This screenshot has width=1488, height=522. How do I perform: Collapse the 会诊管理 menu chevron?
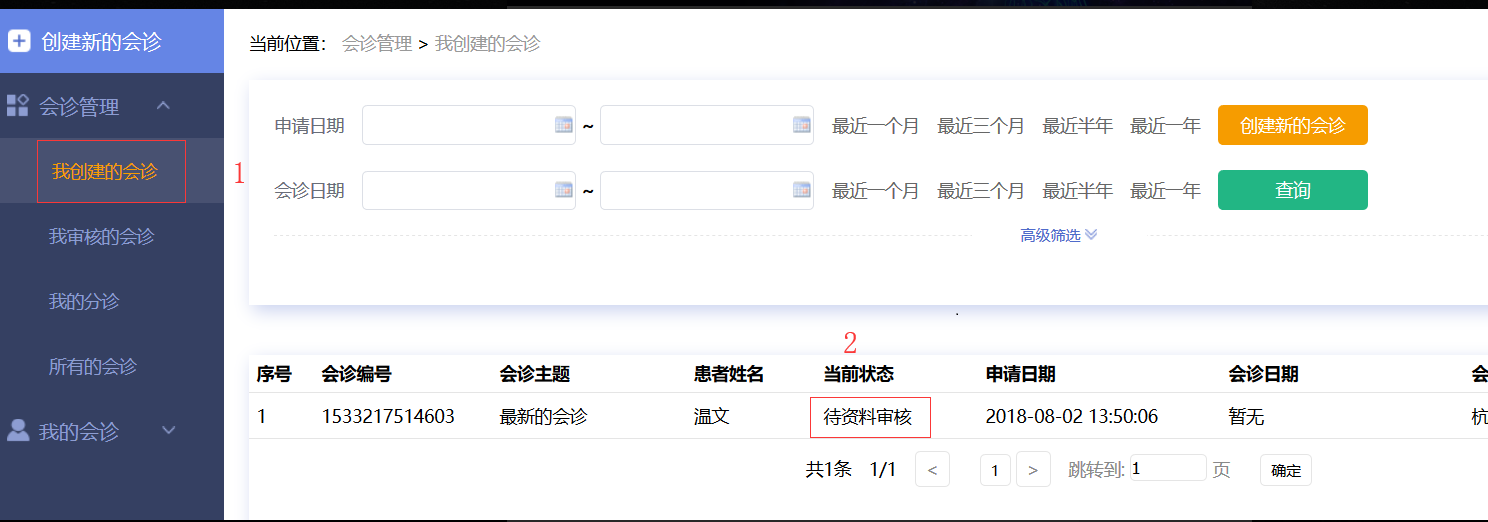coord(164,105)
